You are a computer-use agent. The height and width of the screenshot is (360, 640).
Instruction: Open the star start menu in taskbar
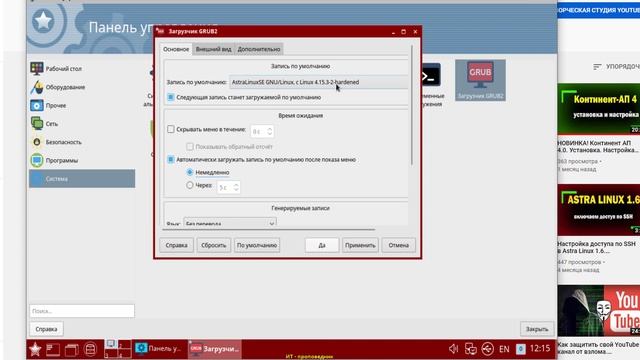coord(35,349)
